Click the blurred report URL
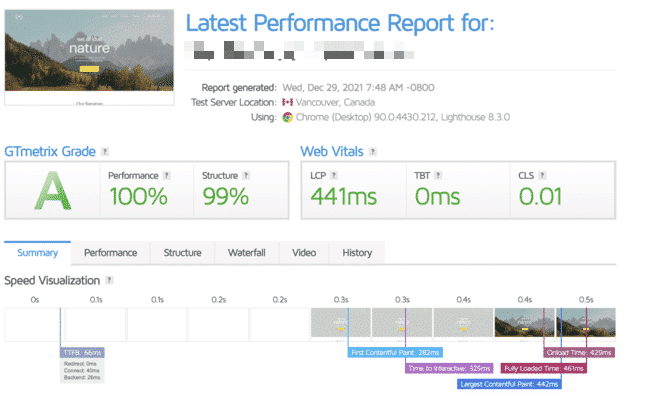 299,50
